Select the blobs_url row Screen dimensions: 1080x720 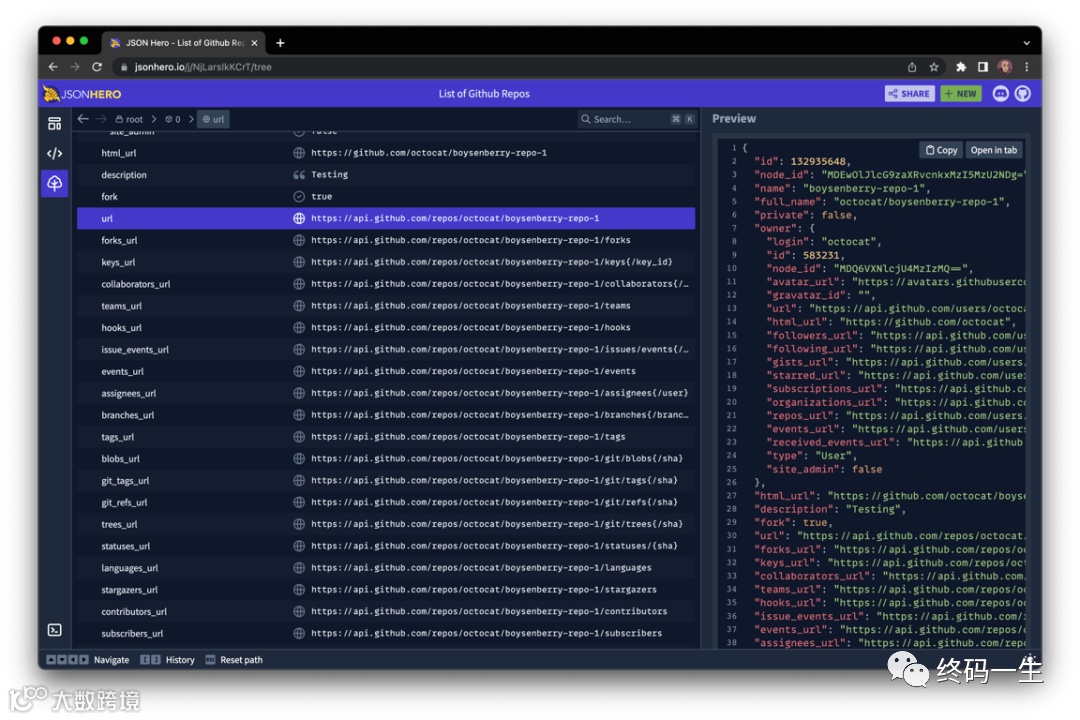tap(386, 459)
